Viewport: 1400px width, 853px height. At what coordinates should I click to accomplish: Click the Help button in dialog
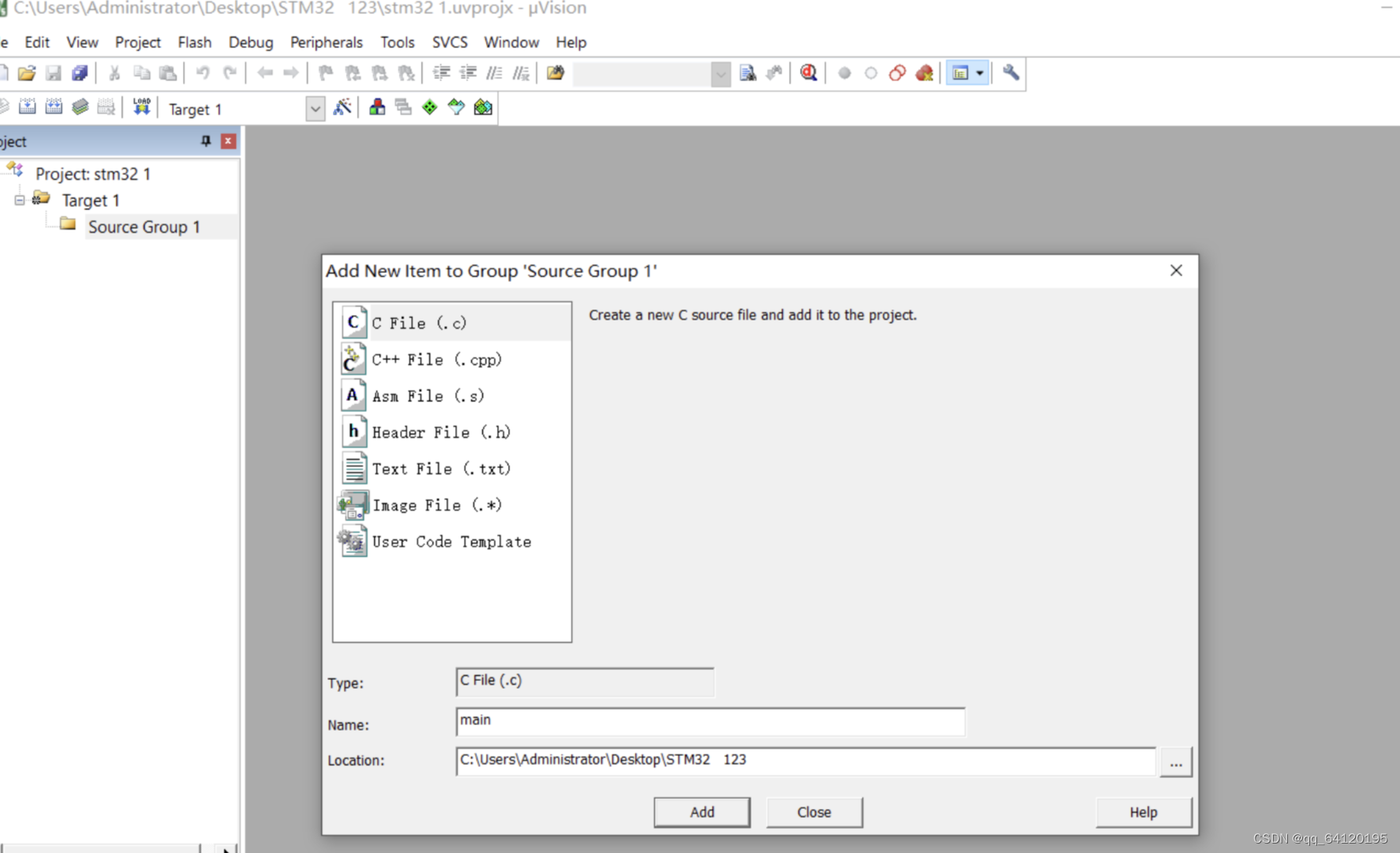[x=1143, y=812]
